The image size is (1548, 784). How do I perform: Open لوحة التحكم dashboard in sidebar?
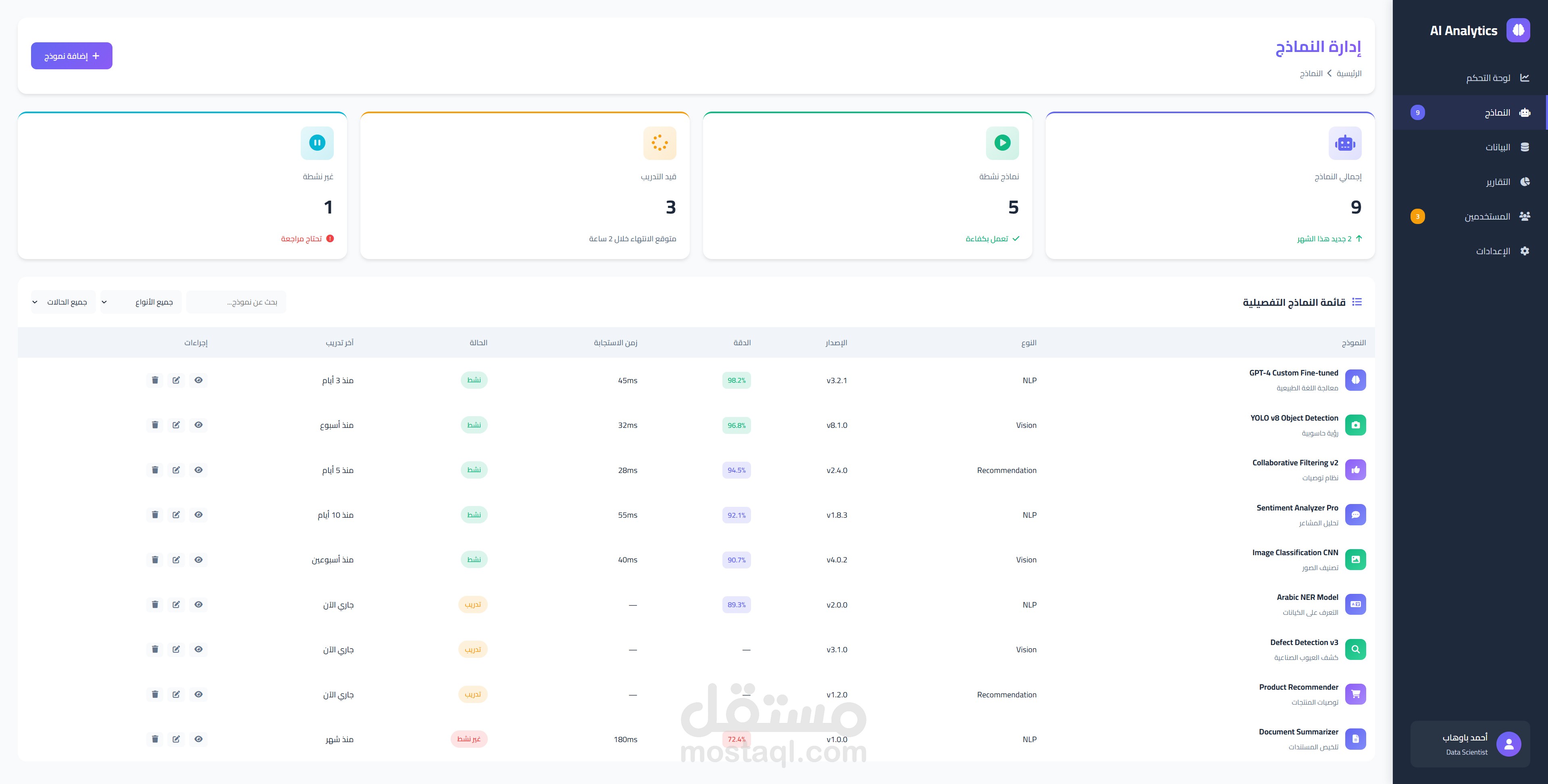pos(1488,78)
